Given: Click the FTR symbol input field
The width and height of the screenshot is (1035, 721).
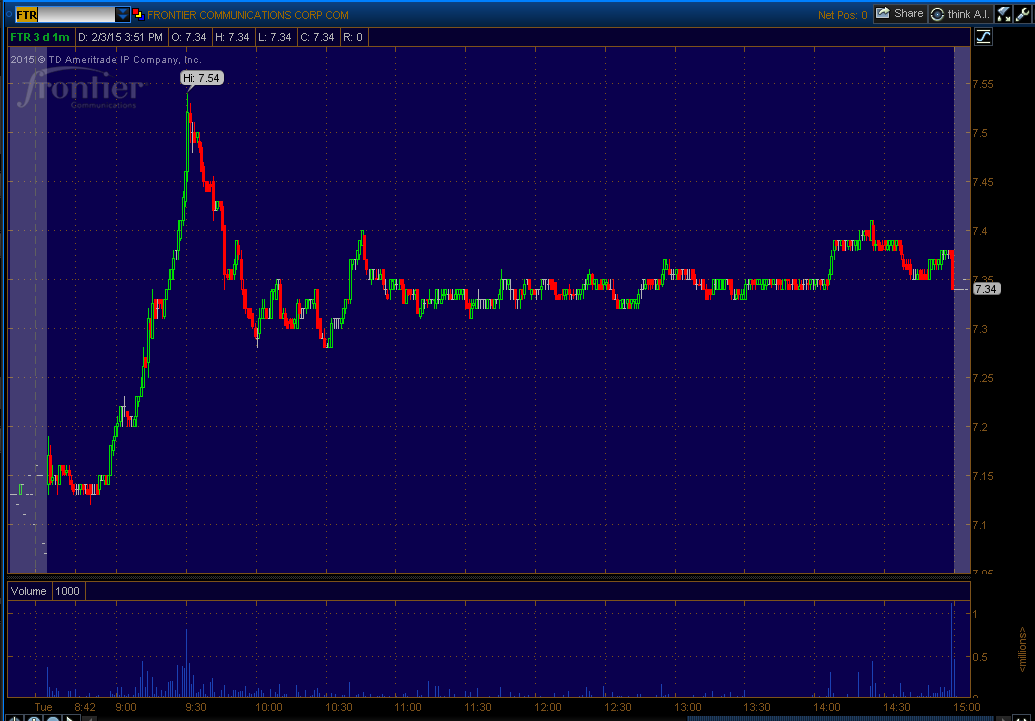Looking at the screenshot, I should [x=65, y=15].
